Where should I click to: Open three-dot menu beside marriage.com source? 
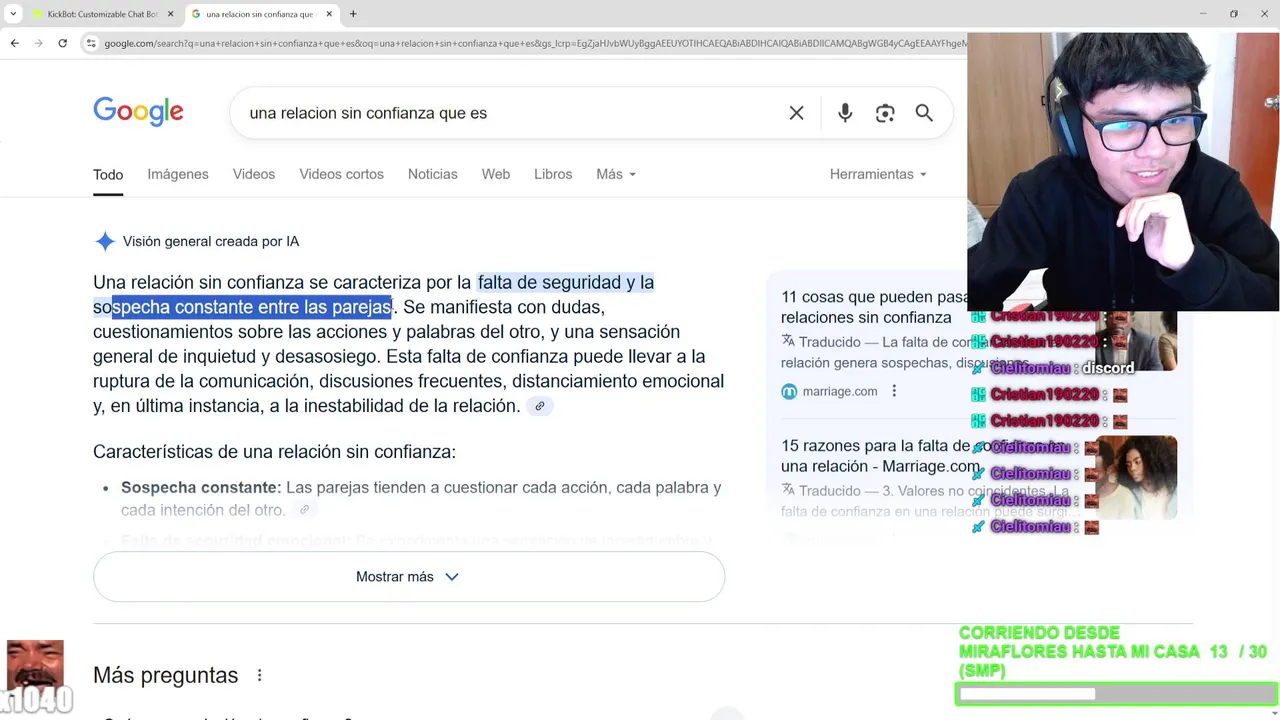(x=895, y=391)
